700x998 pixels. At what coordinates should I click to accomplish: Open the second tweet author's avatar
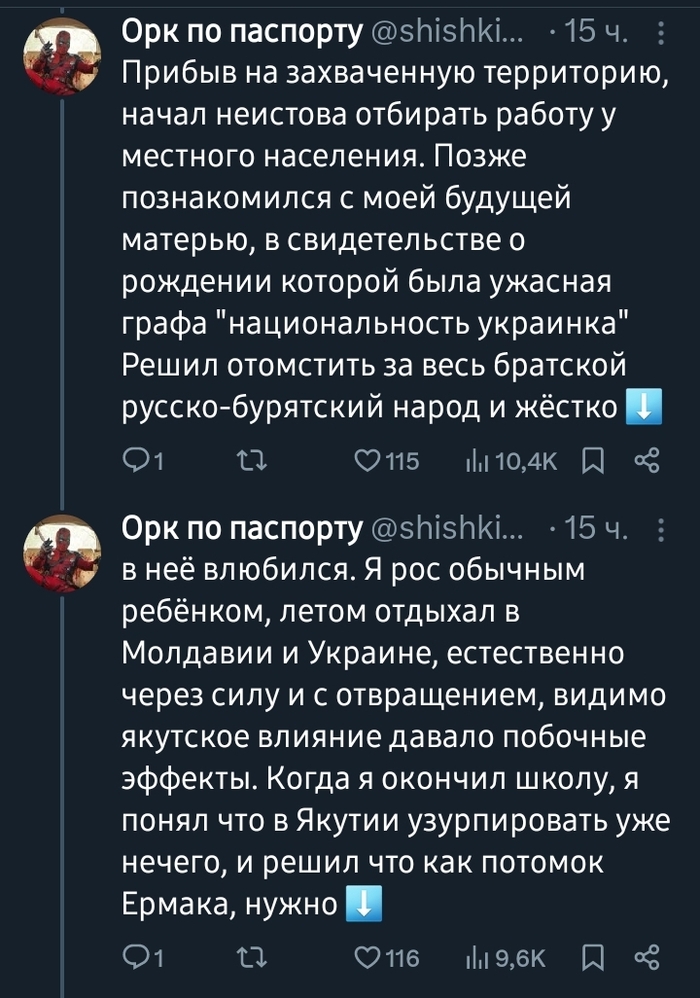pos(62,551)
